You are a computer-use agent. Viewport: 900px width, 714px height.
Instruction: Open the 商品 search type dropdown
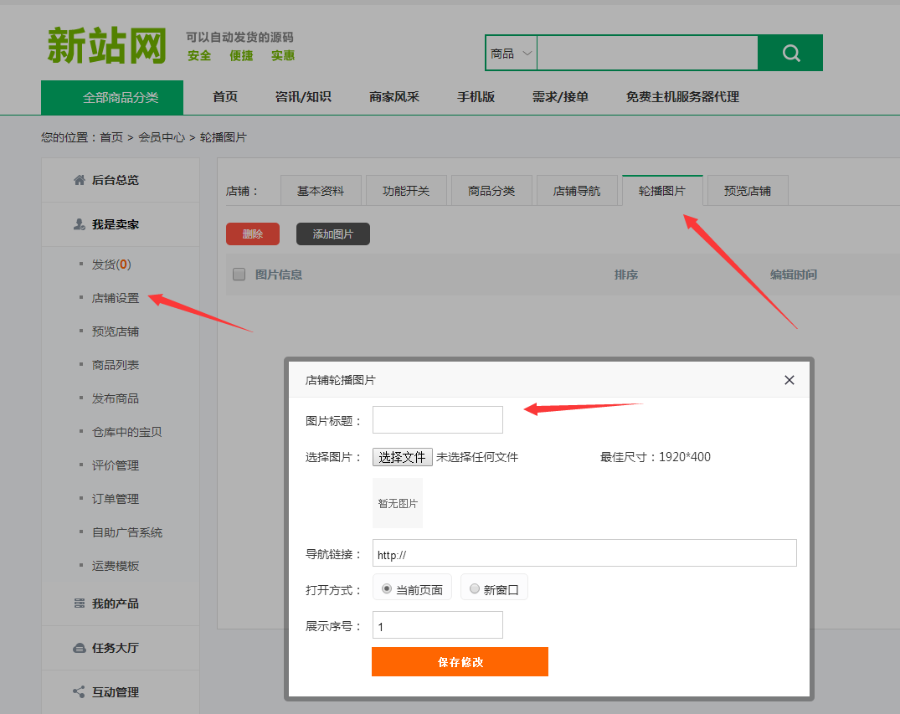pos(511,53)
